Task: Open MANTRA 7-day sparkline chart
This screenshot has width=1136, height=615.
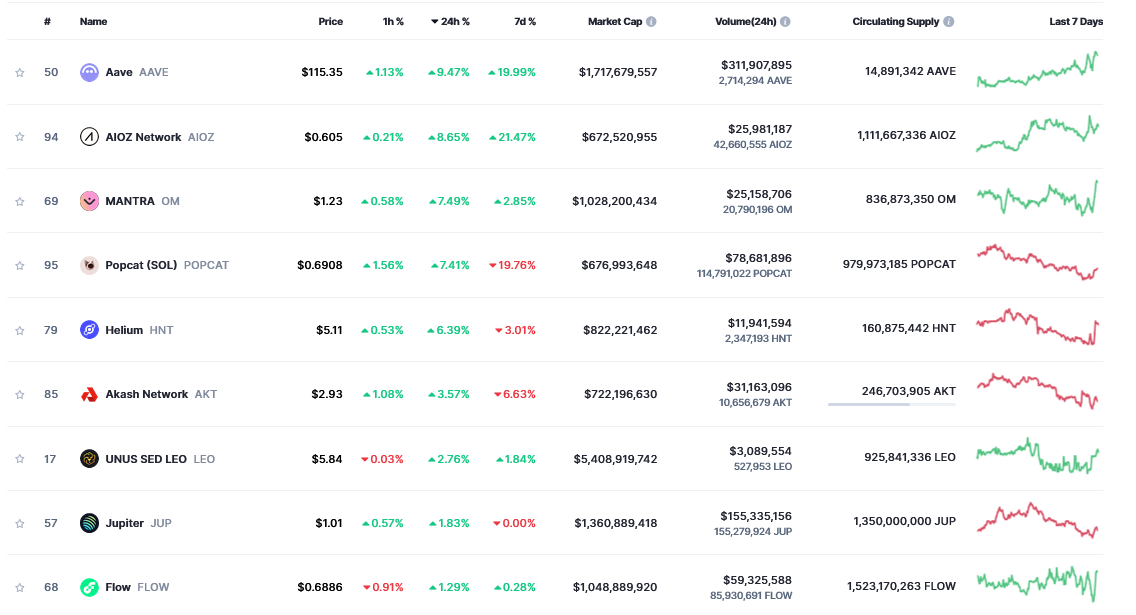Action: coord(1037,198)
